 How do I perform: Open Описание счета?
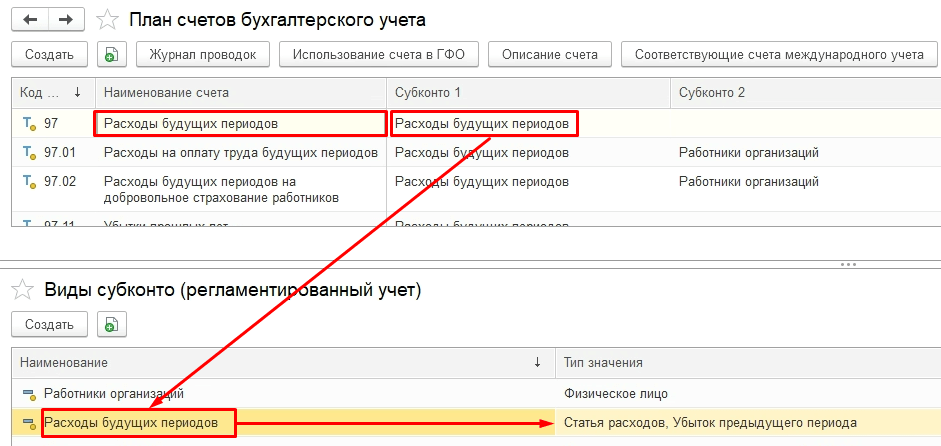550,55
